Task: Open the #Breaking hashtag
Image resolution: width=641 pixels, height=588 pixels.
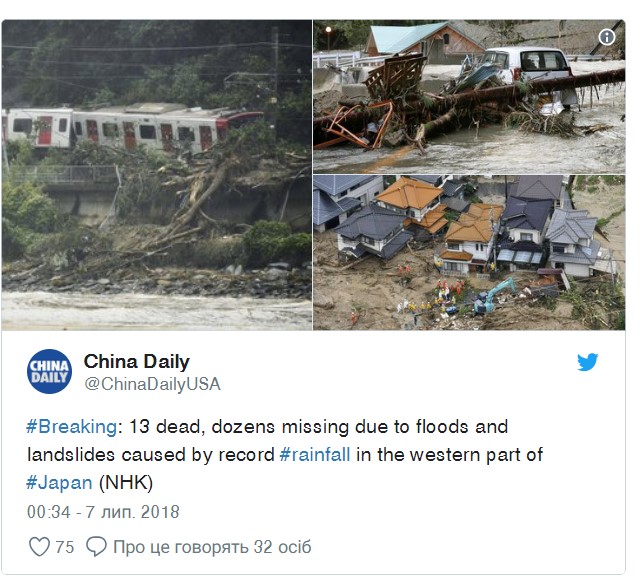Action: (72, 427)
